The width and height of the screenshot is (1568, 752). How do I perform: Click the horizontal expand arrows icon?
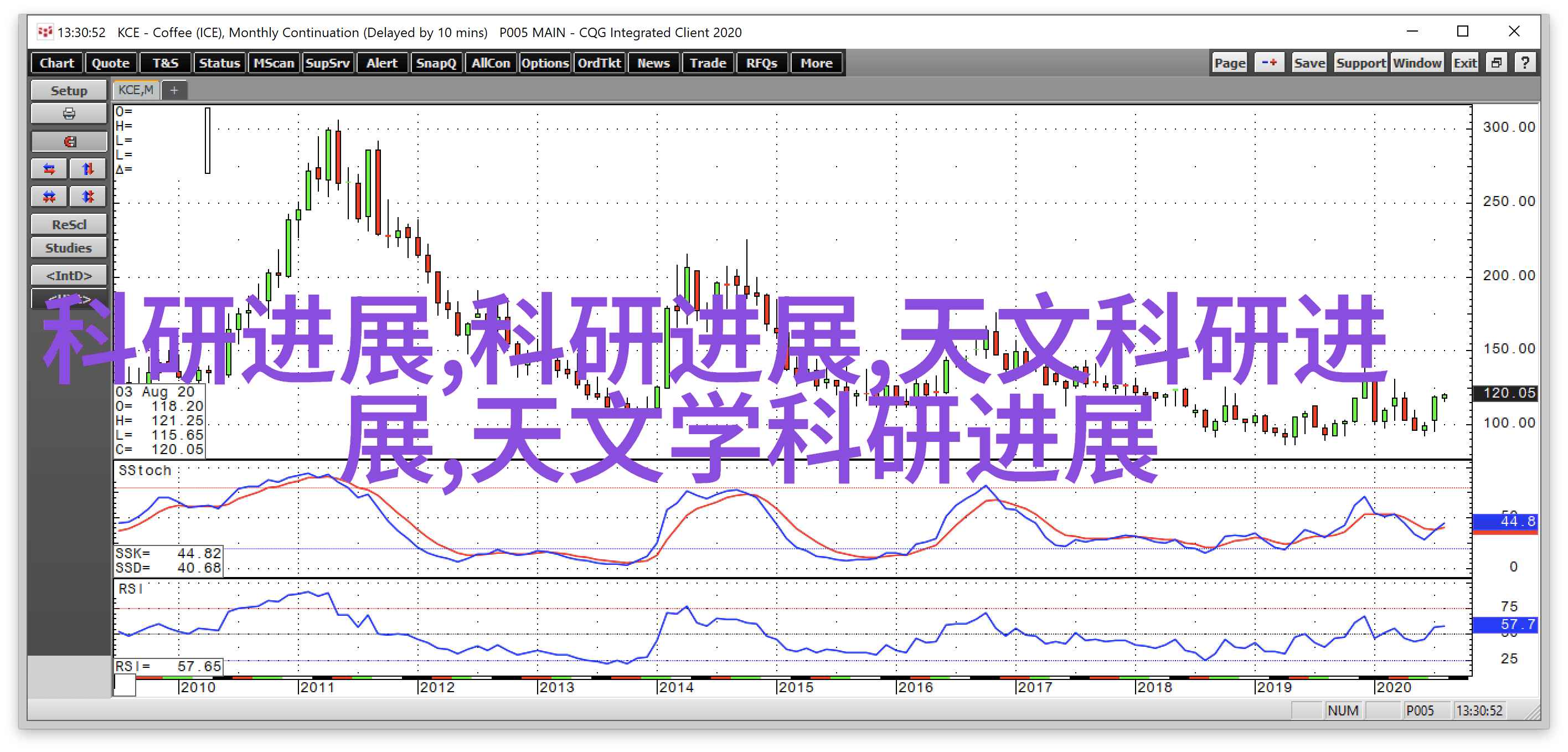(49, 169)
